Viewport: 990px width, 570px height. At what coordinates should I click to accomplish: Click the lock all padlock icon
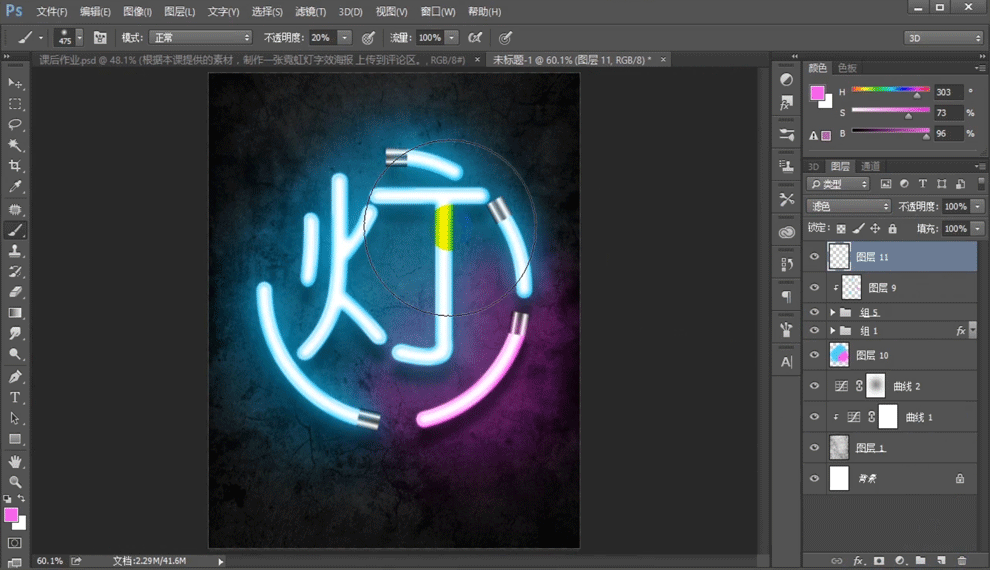pyautogui.click(x=892, y=229)
